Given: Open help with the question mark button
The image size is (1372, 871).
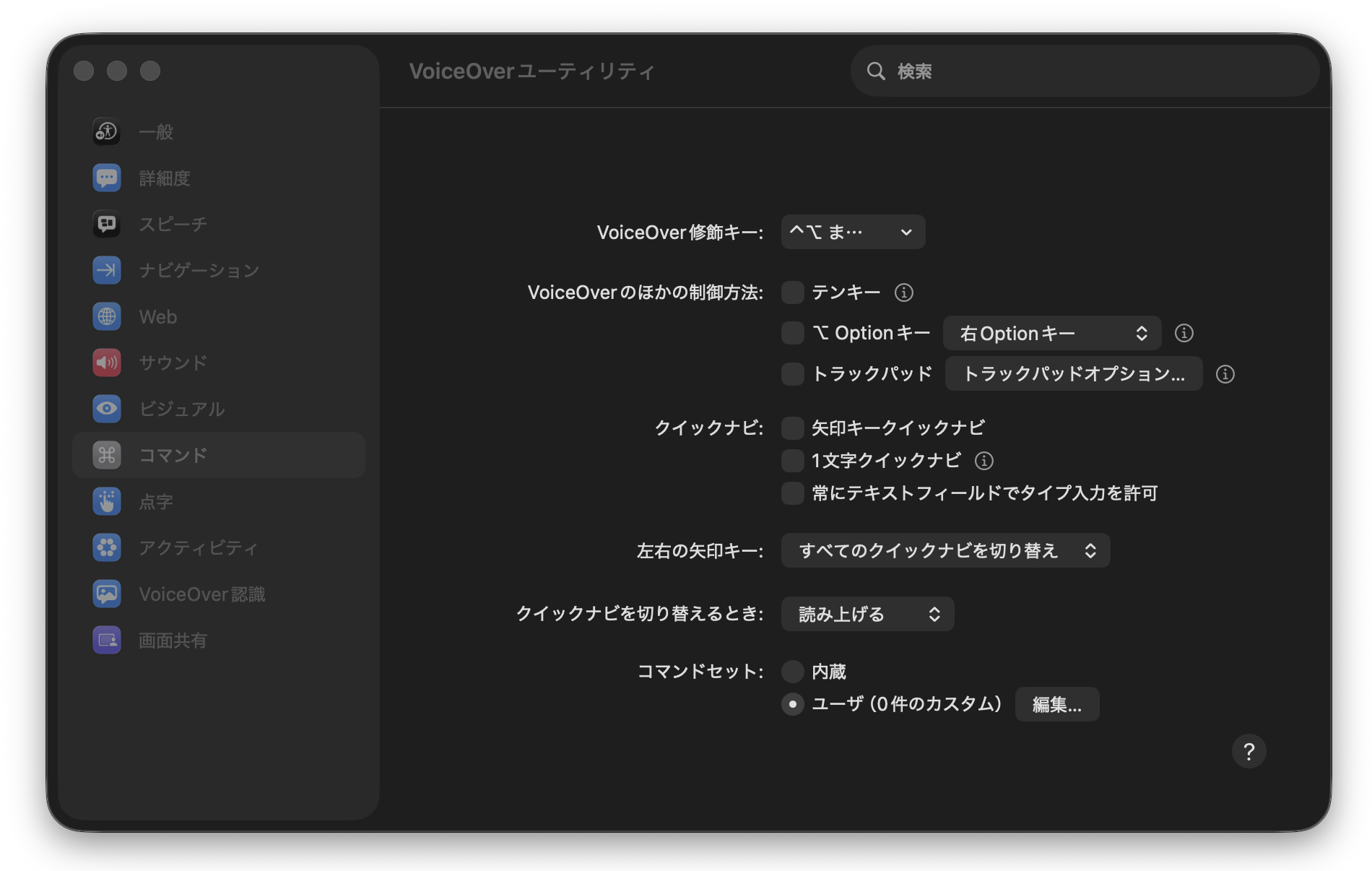Looking at the screenshot, I should click(x=1249, y=752).
